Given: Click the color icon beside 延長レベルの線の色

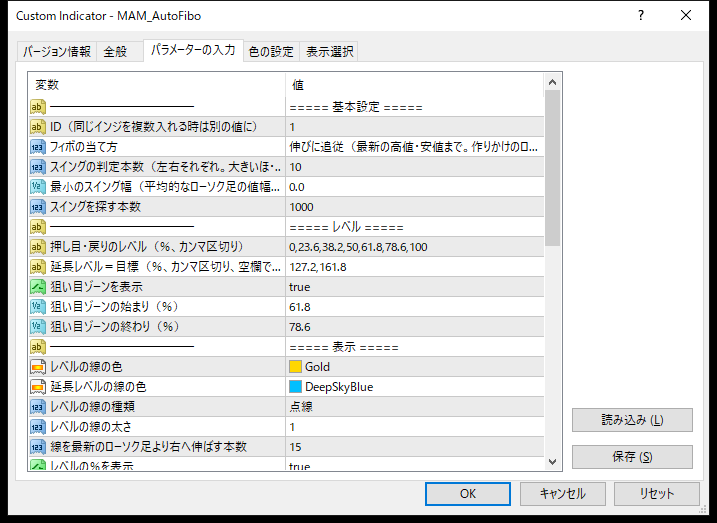Looking at the screenshot, I should click(x=38, y=387).
